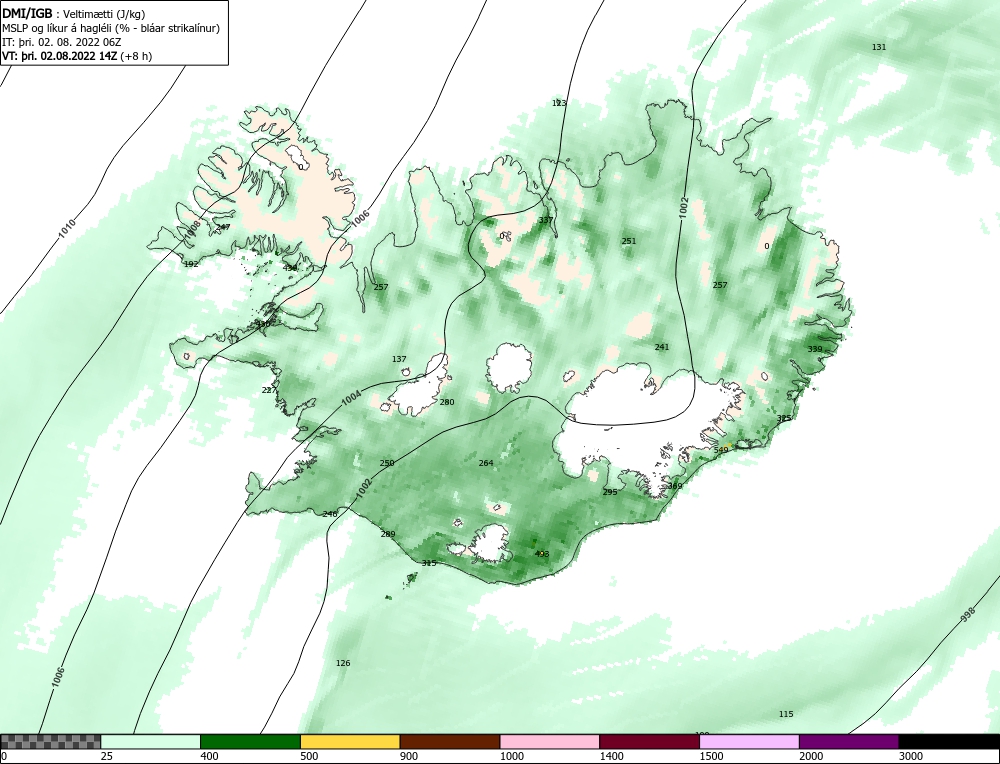
Task: Click the checkered 0–25 legend swatch
Action: [50, 741]
